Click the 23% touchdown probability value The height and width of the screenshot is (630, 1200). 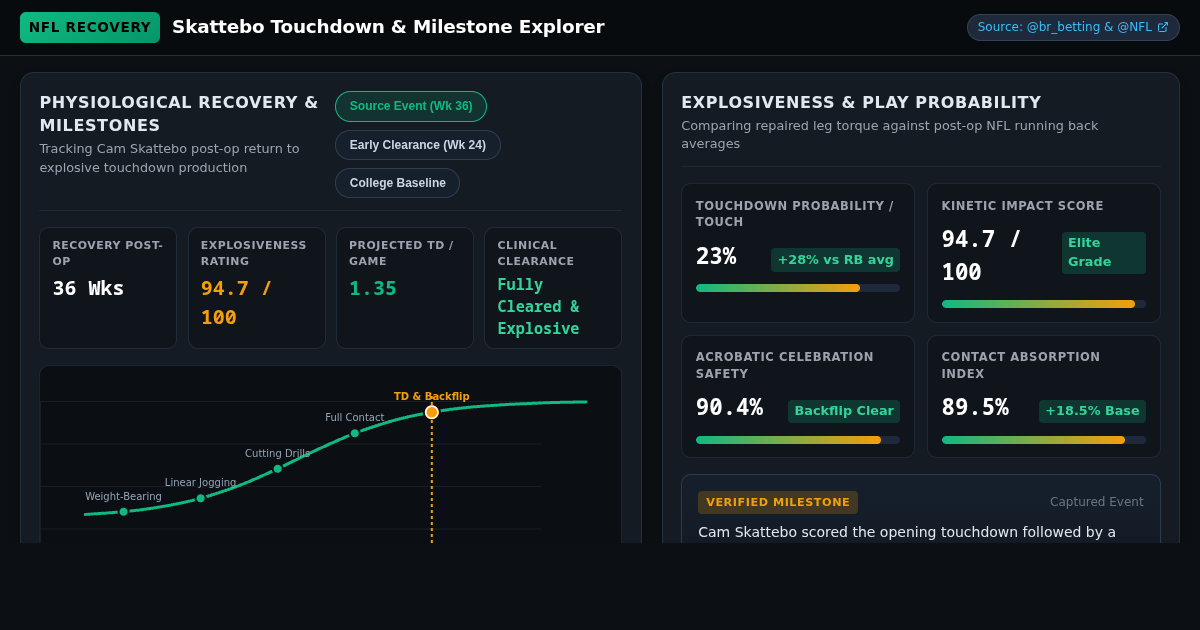coord(716,256)
